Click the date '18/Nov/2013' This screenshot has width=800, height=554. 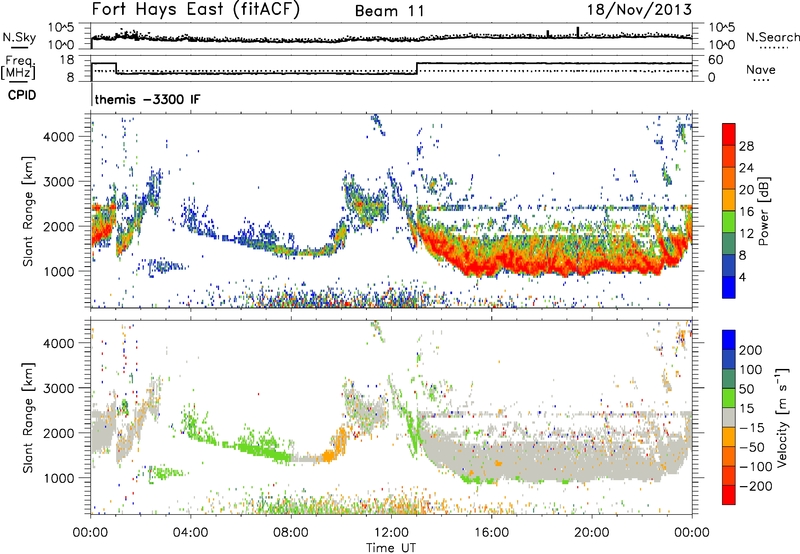[639, 10]
